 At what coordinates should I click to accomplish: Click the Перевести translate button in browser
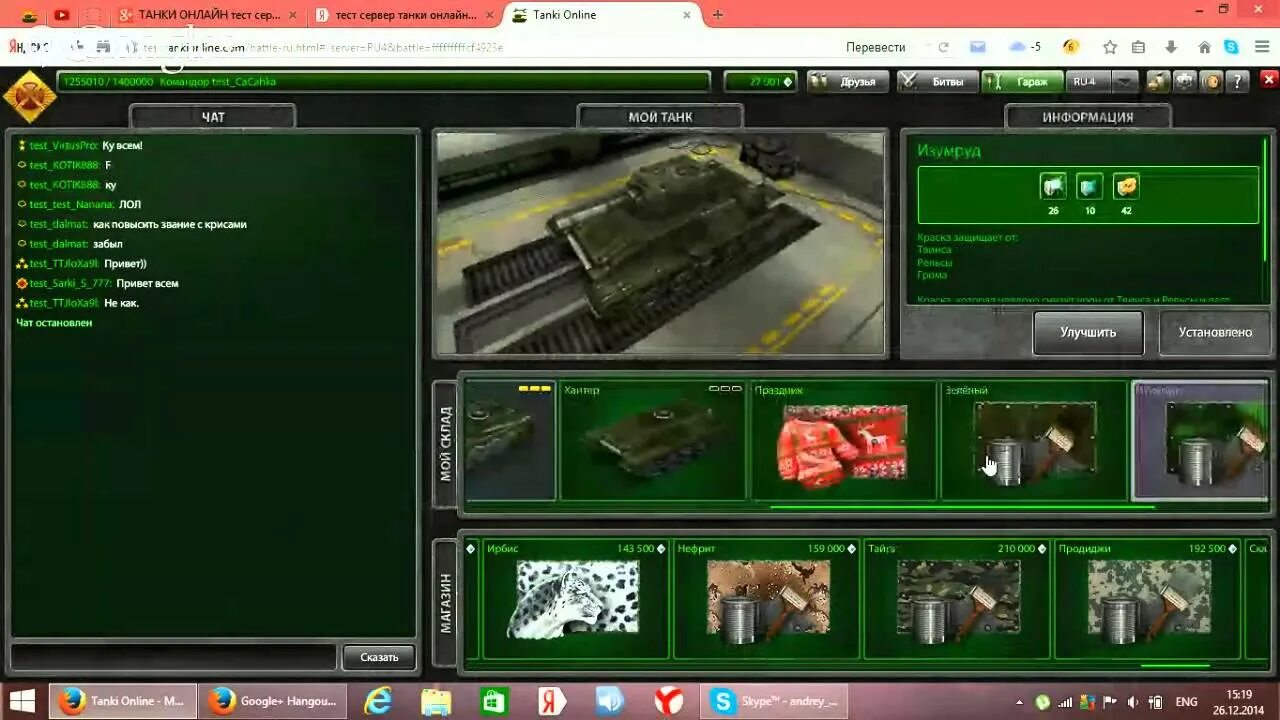(x=875, y=47)
